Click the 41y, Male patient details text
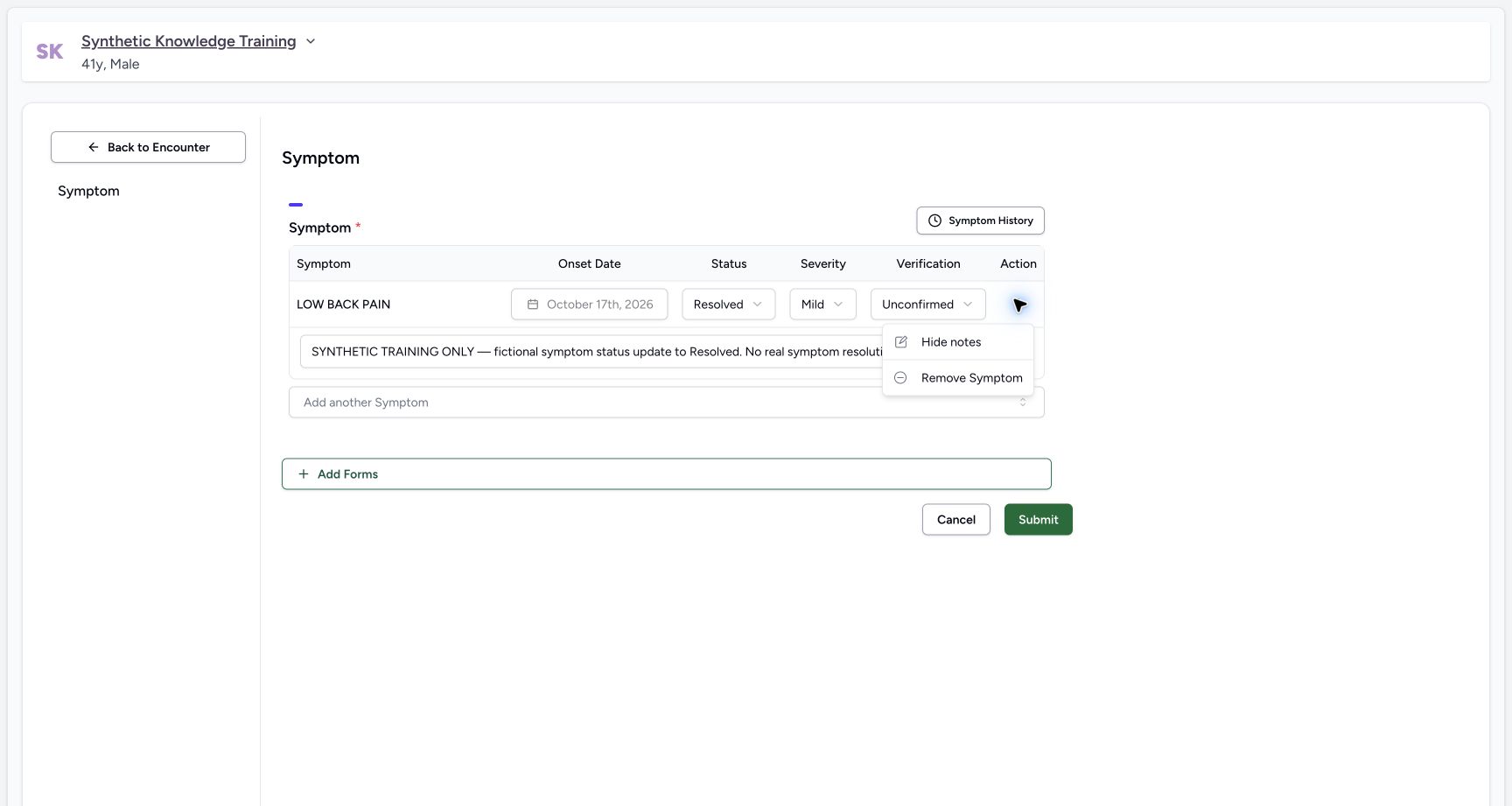Image resolution: width=1512 pixels, height=806 pixels. click(x=110, y=64)
